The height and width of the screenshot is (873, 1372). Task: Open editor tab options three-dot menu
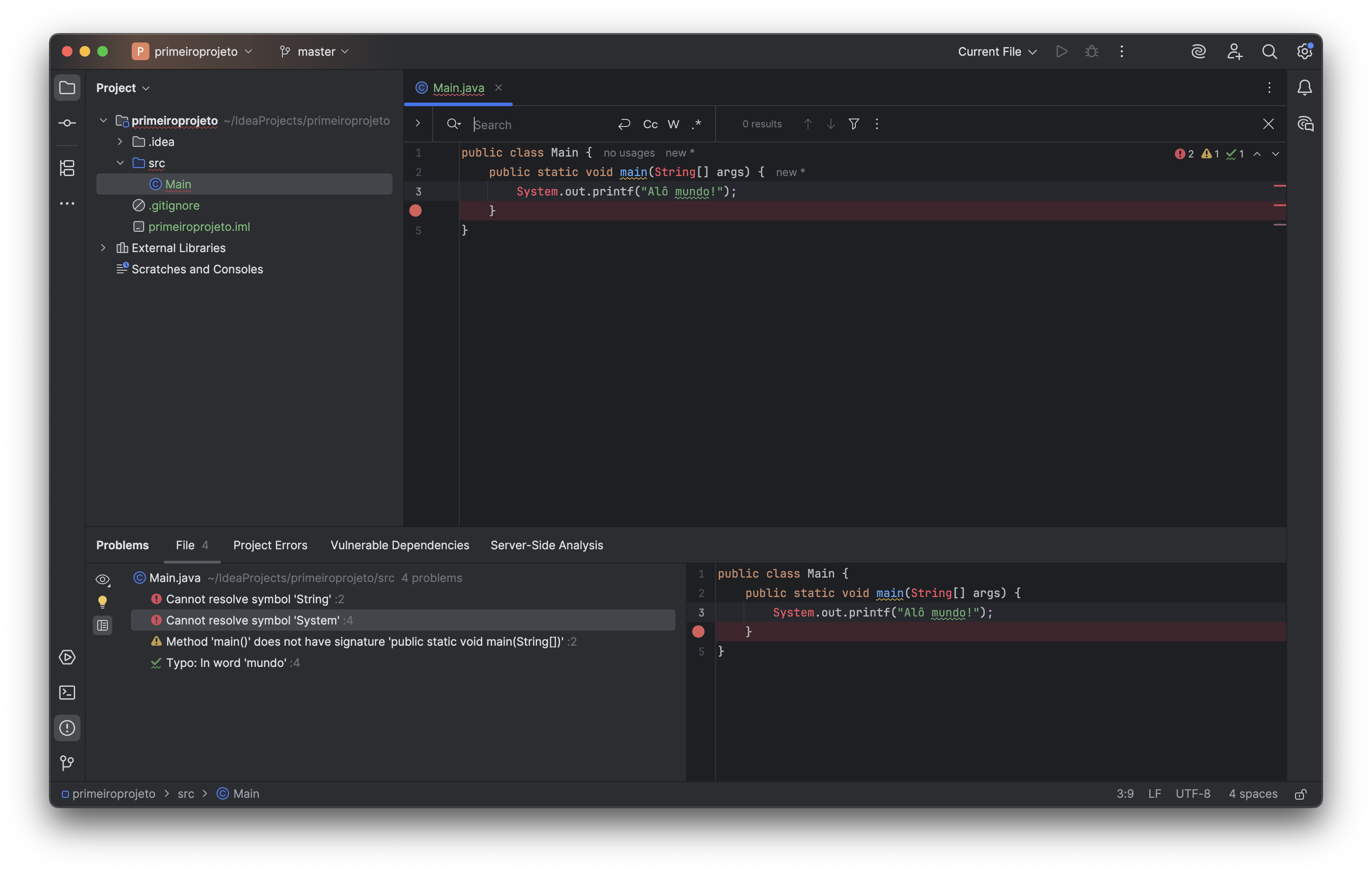tap(1269, 88)
